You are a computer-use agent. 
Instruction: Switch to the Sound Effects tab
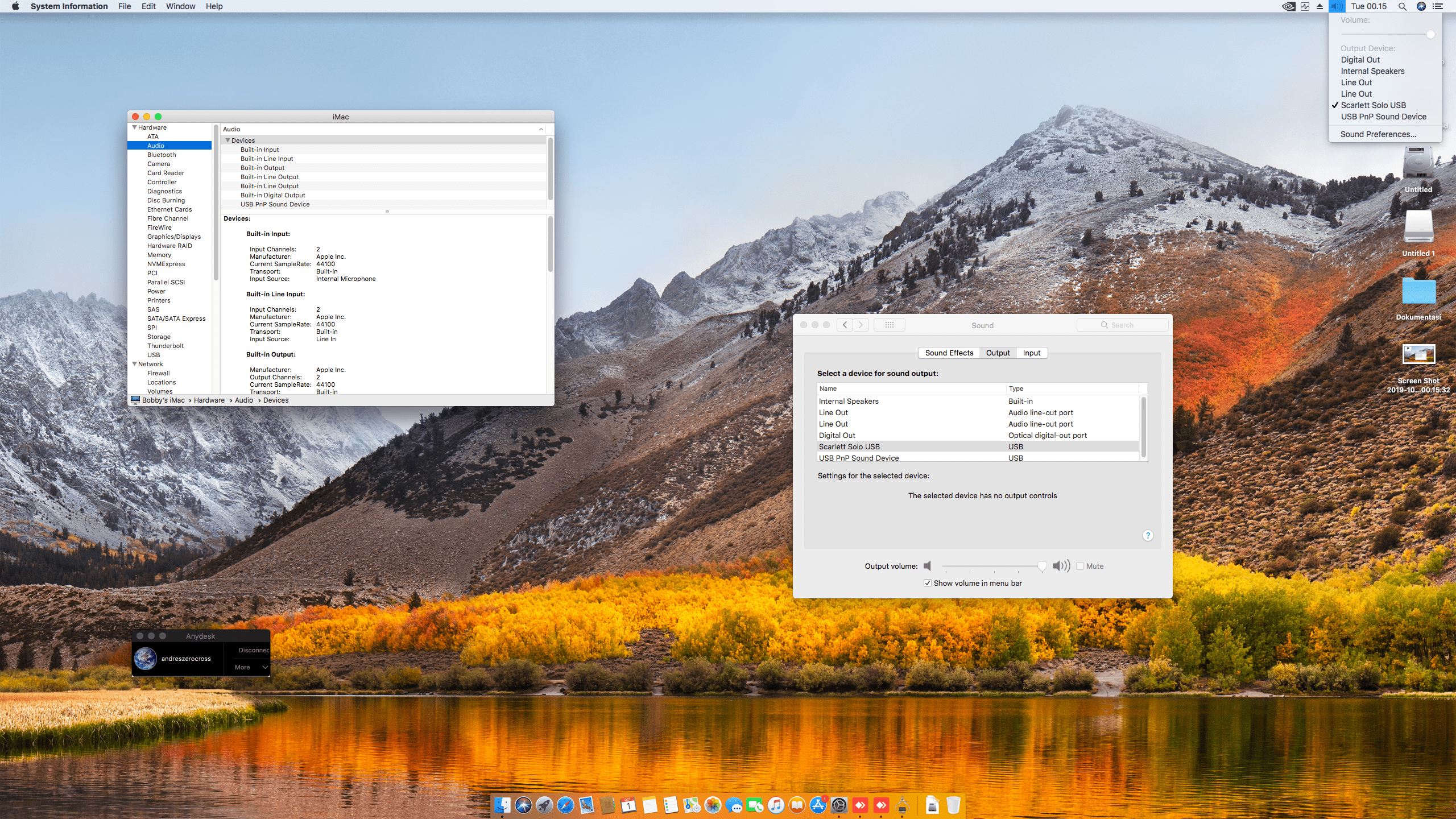point(949,353)
